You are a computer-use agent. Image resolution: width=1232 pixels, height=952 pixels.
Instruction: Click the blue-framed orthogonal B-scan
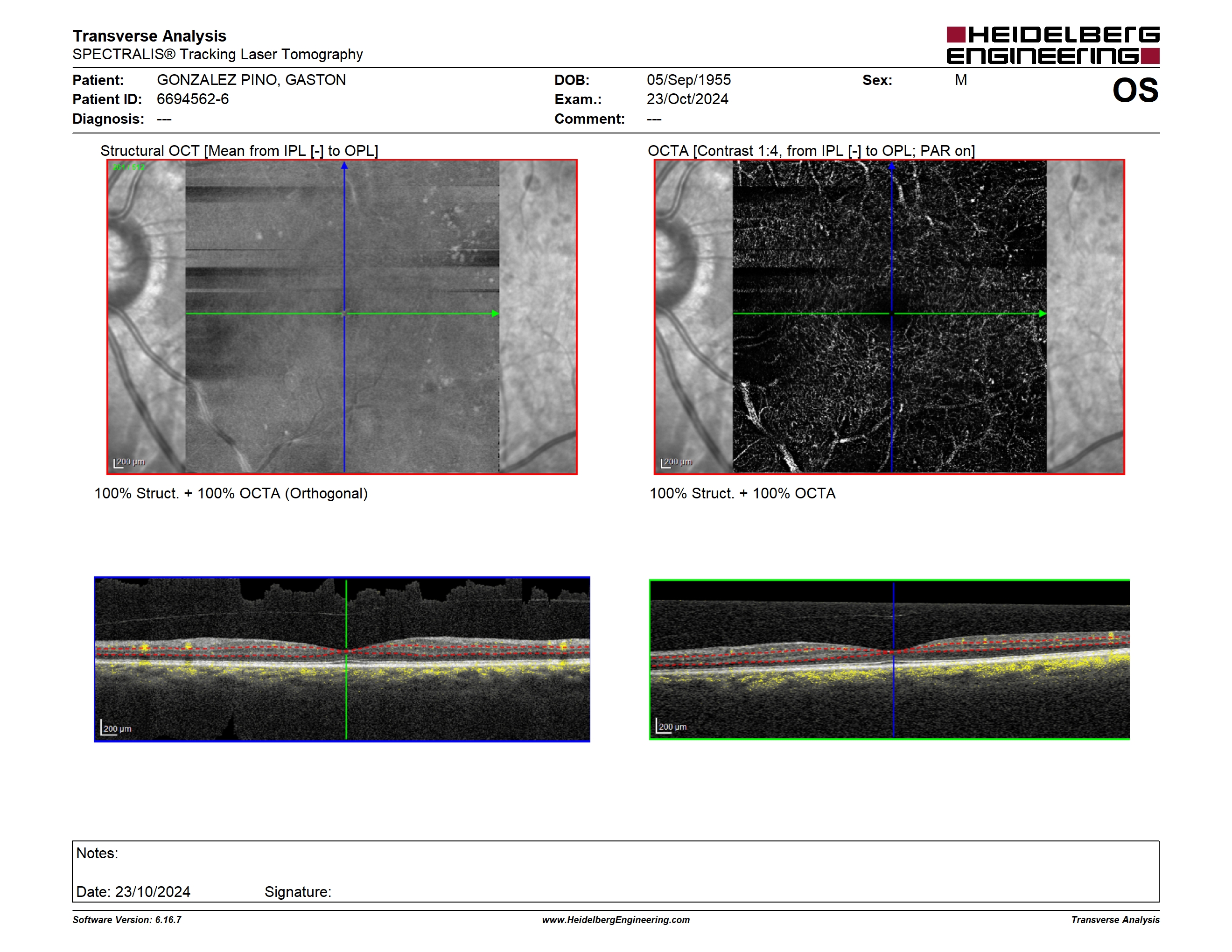coord(342,659)
